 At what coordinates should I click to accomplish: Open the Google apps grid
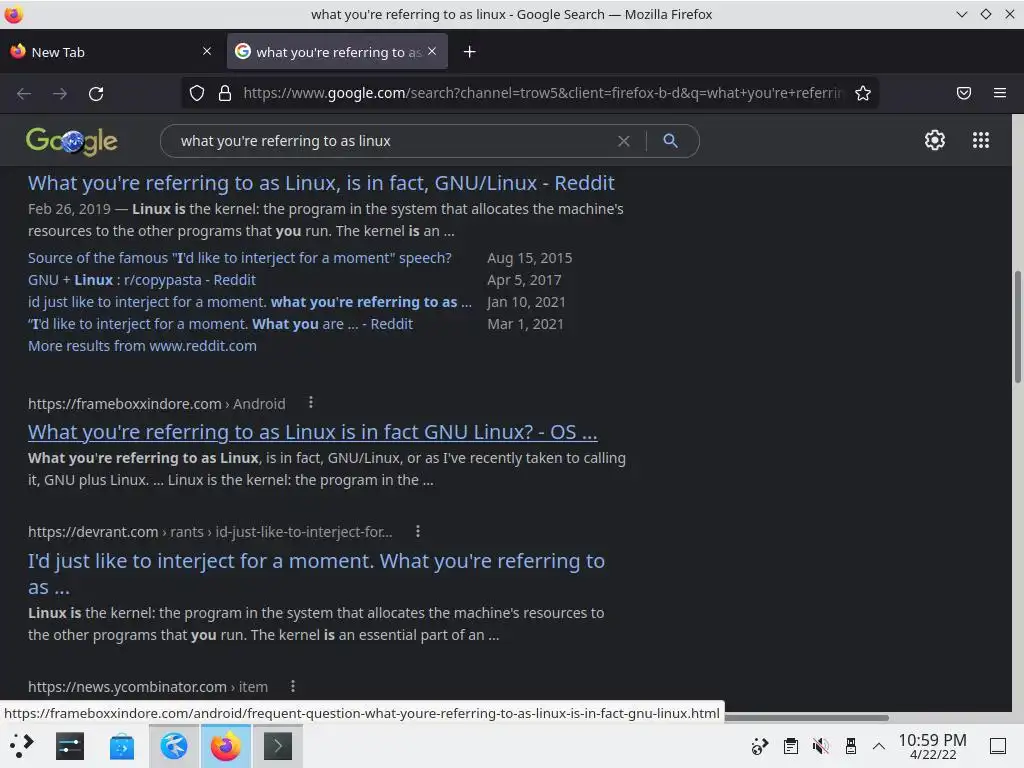coord(980,140)
